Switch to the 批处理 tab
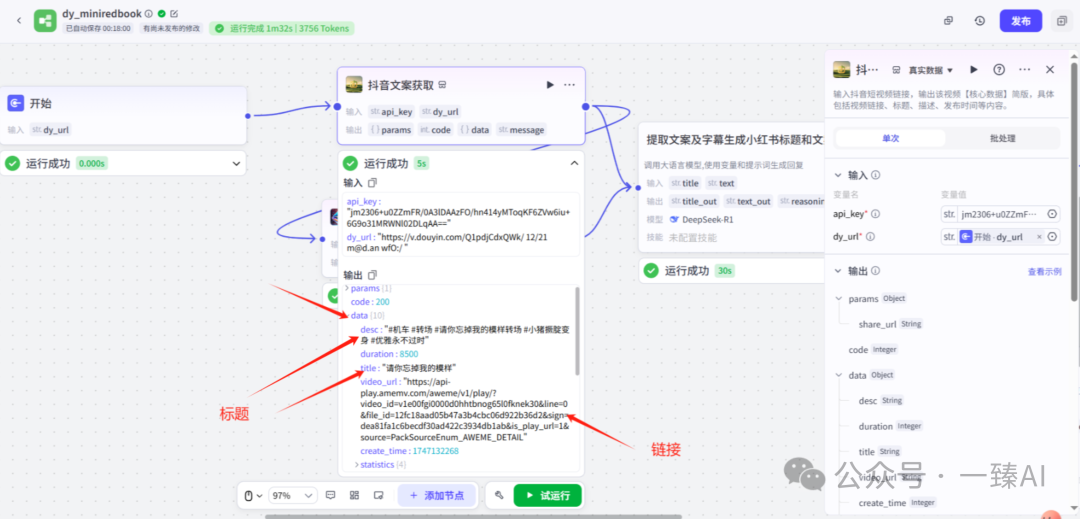Viewport: 1080px width, 519px height. (1002, 138)
